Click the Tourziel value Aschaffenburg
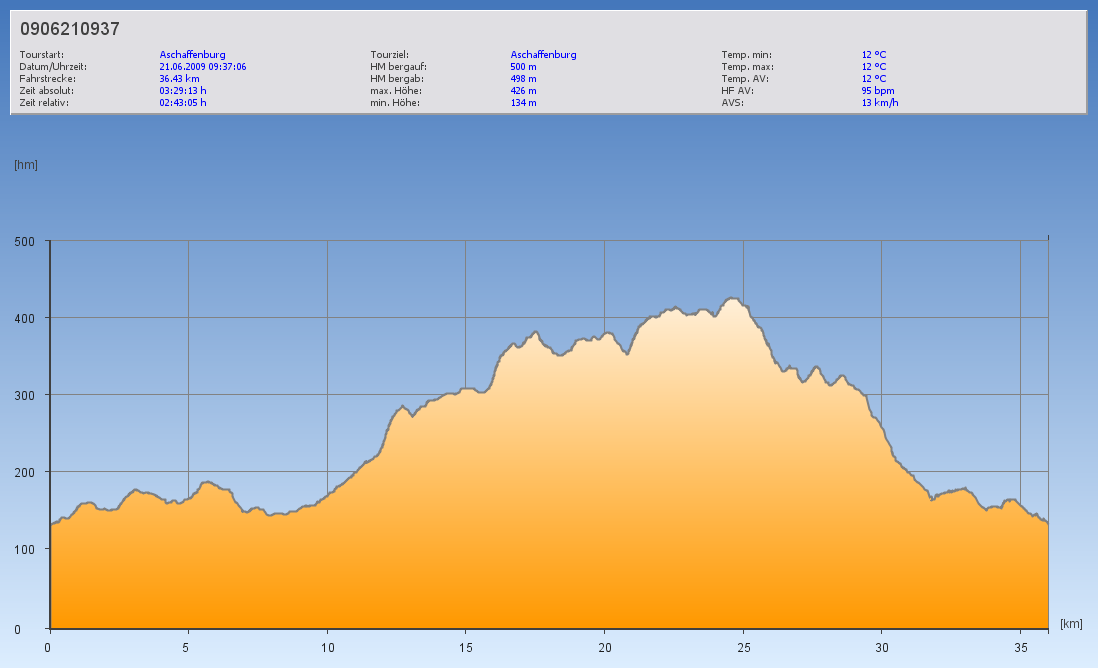The width and height of the screenshot is (1098, 668). 543,55
